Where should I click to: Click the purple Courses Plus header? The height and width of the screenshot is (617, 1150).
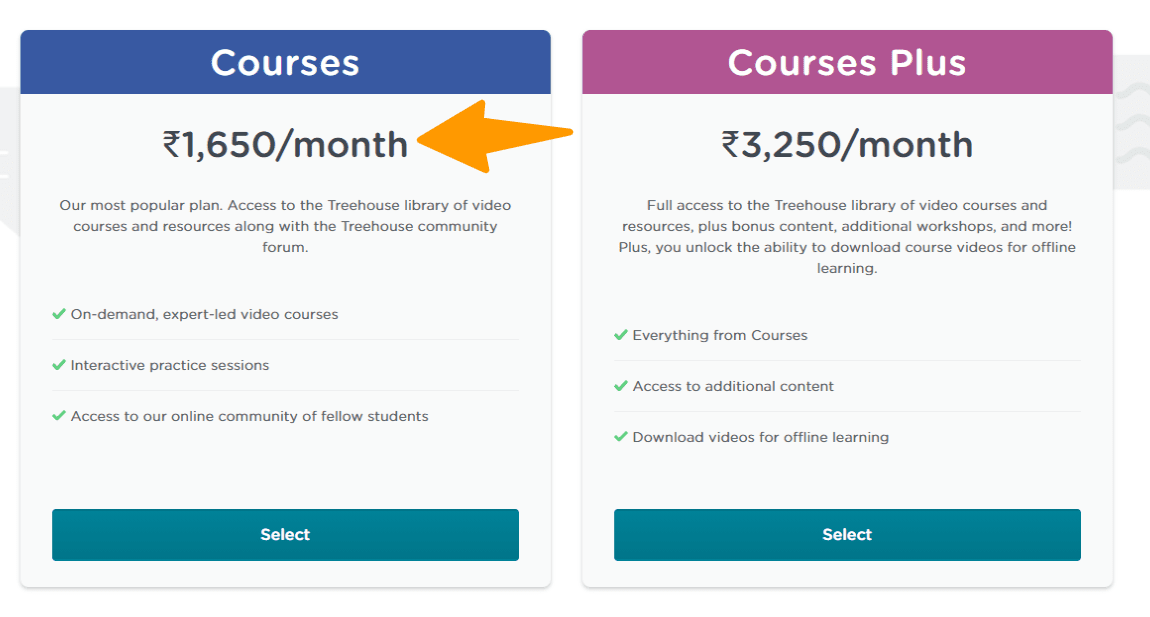click(847, 63)
